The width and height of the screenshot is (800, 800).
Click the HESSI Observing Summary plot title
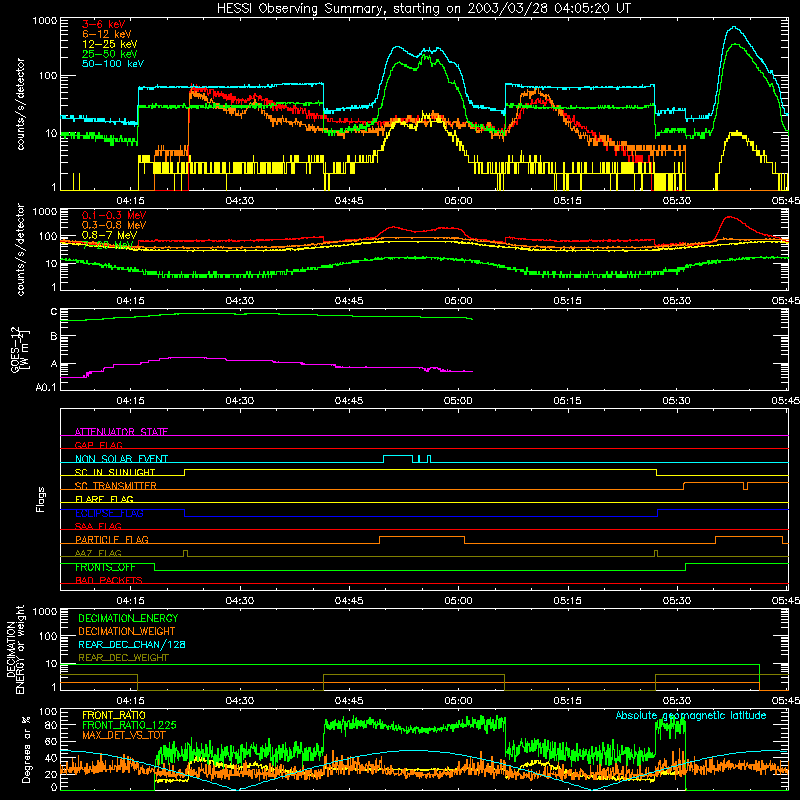pos(423,9)
